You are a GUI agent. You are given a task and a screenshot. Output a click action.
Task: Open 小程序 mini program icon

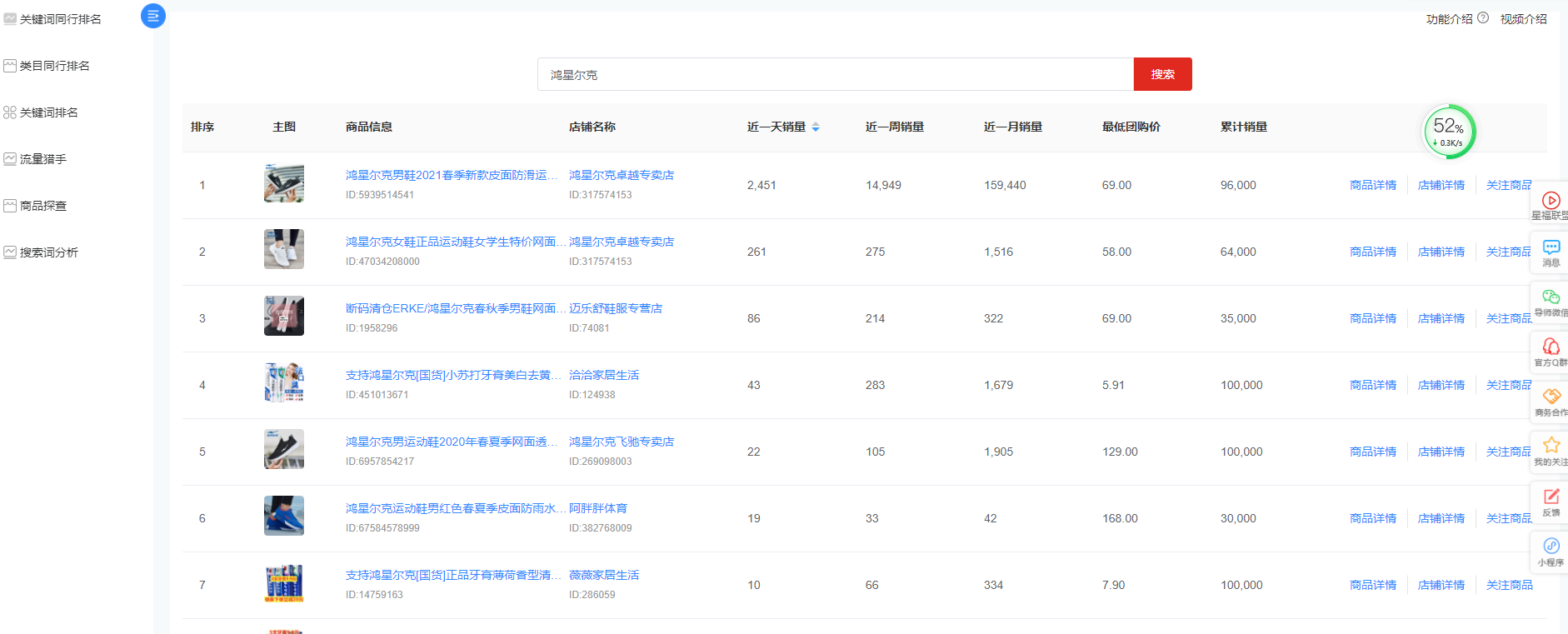pyautogui.click(x=1551, y=546)
